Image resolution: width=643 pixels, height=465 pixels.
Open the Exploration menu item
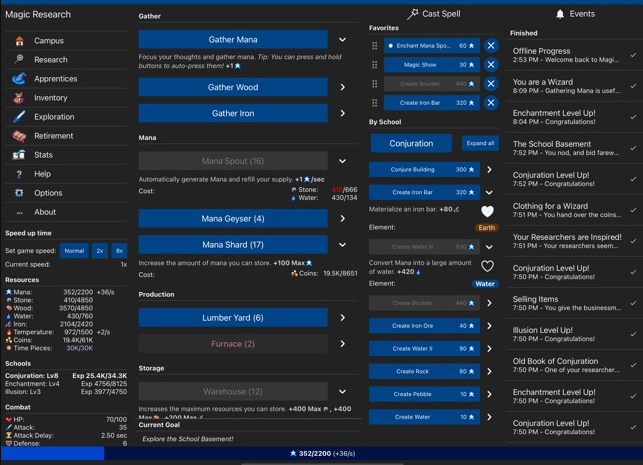(x=66, y=116)
